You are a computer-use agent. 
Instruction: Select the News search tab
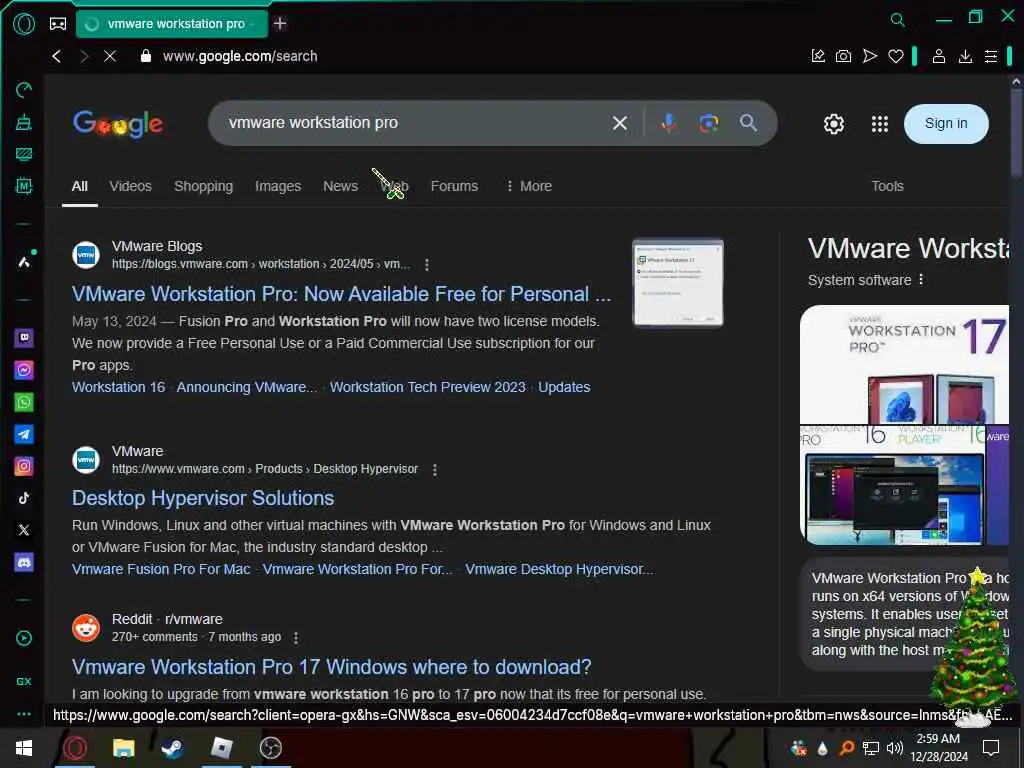pos(340,186)
